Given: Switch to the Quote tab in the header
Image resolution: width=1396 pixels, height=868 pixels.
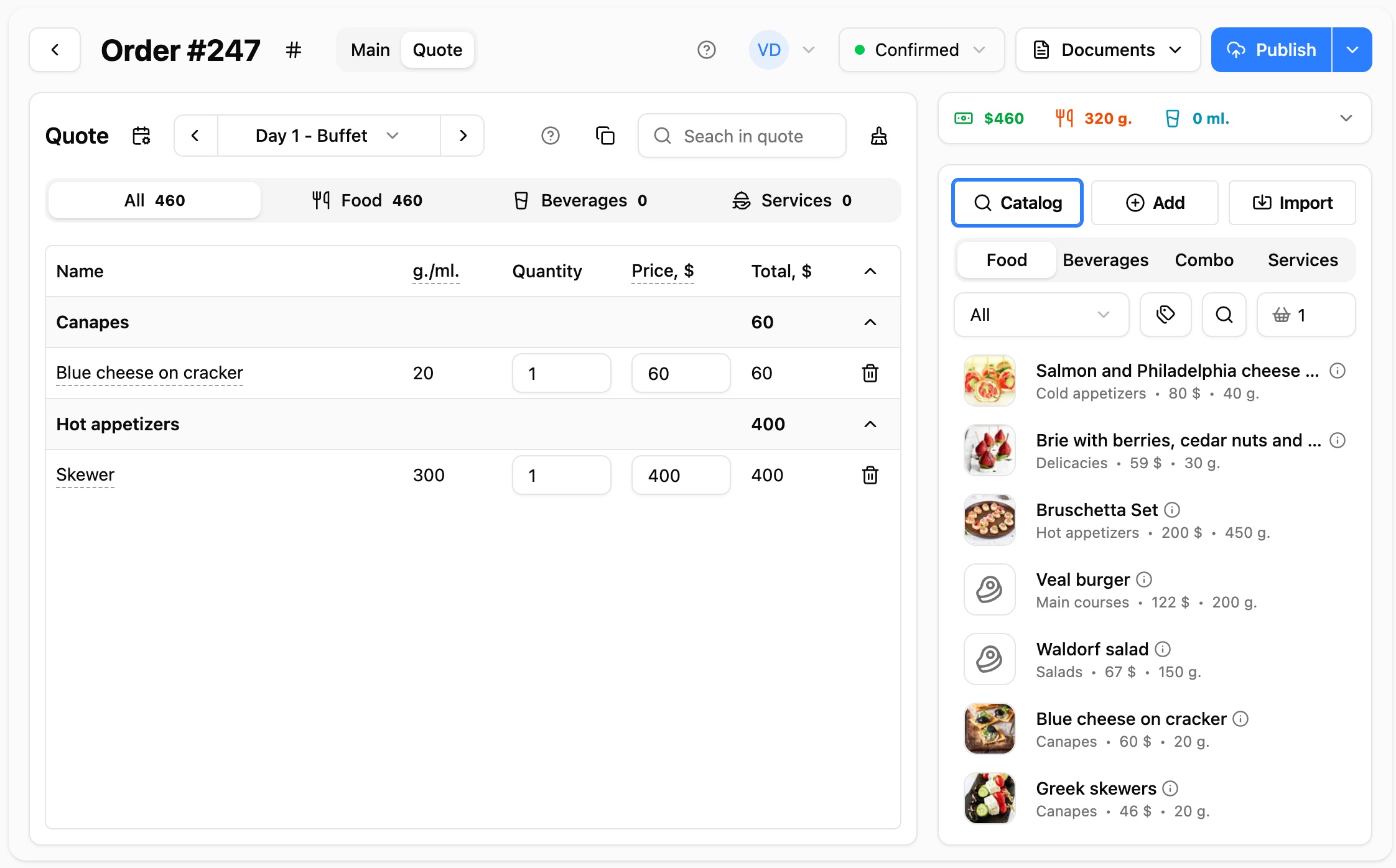Looking at the screenshot, I should (437, 50).
